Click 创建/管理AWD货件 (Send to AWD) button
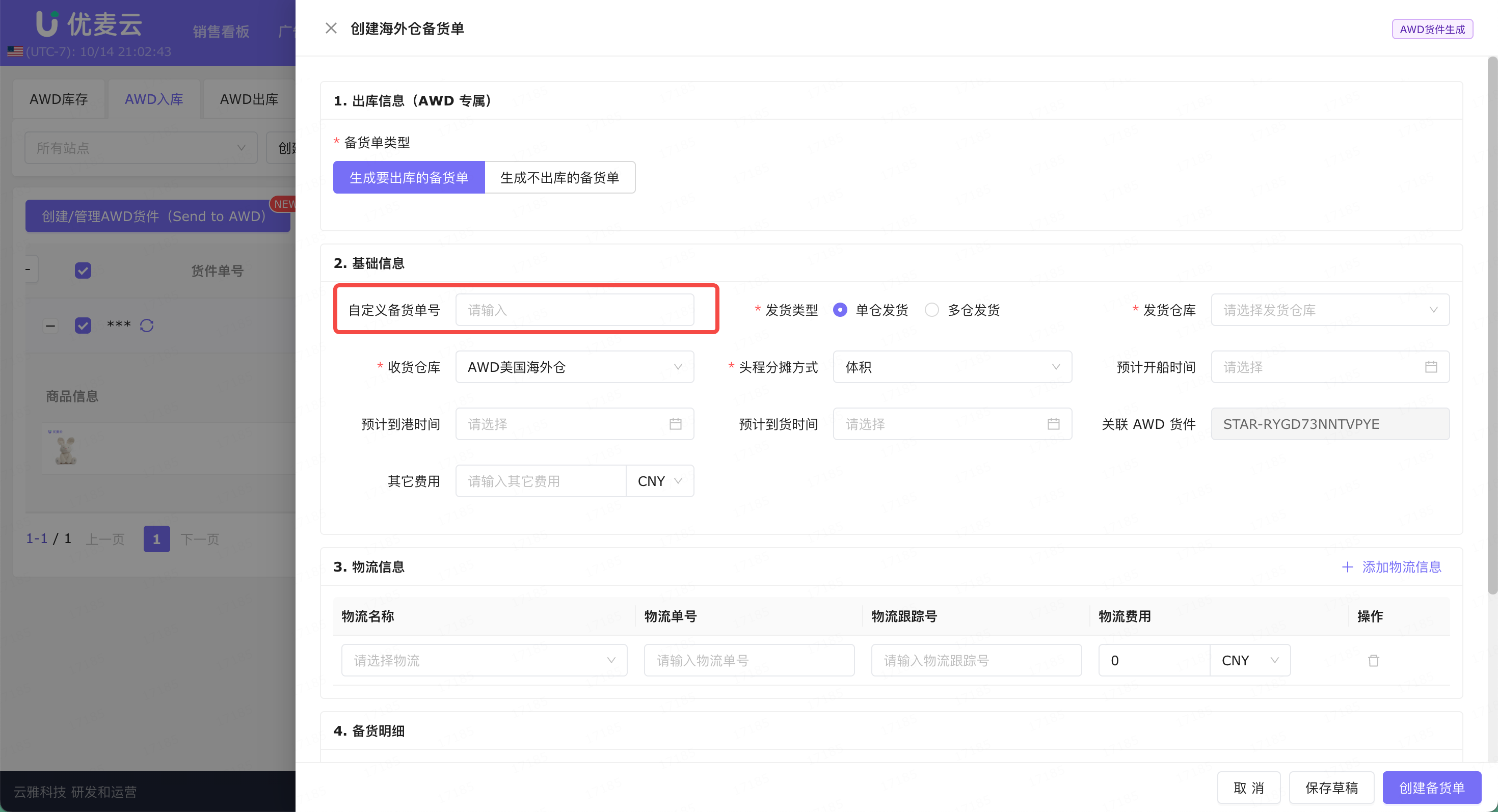 pyautogui.click(x=157, y=216)
